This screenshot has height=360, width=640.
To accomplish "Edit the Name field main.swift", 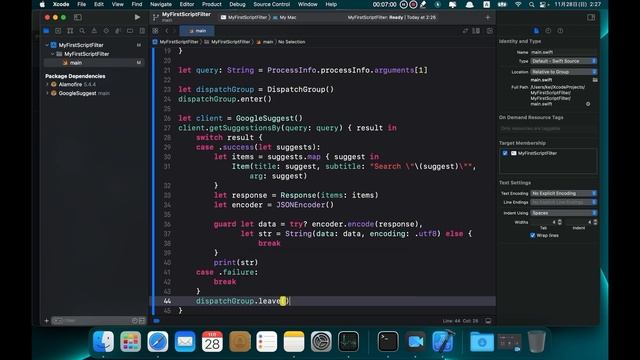I will [x=563, y=52].
